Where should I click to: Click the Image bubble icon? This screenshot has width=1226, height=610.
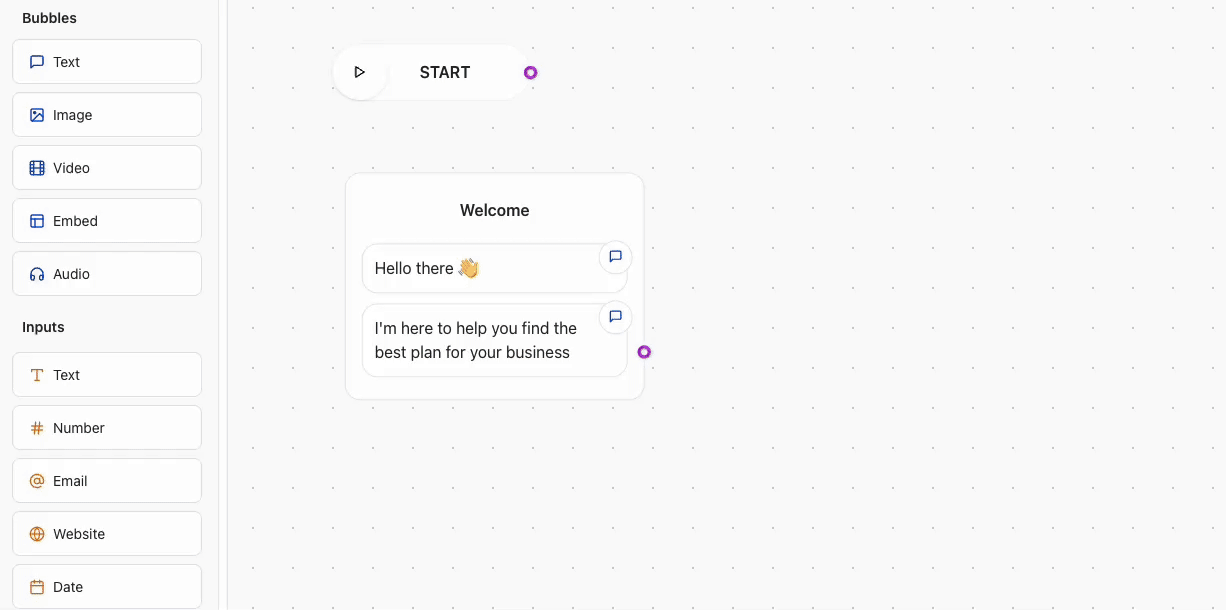(x=37, y=114)
